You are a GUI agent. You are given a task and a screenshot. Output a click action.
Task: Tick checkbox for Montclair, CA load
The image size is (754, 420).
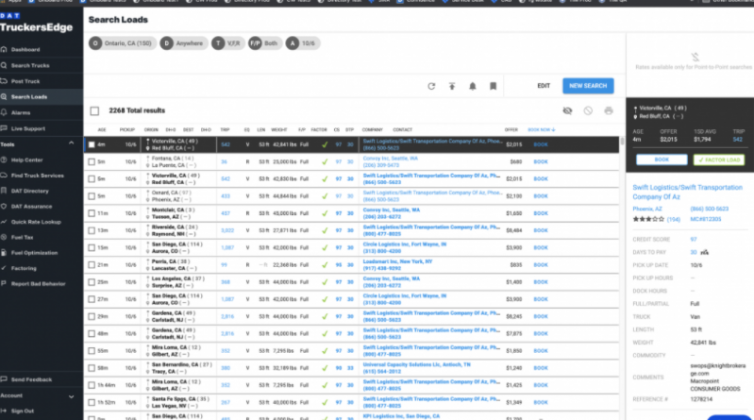[x=90, y=213]
